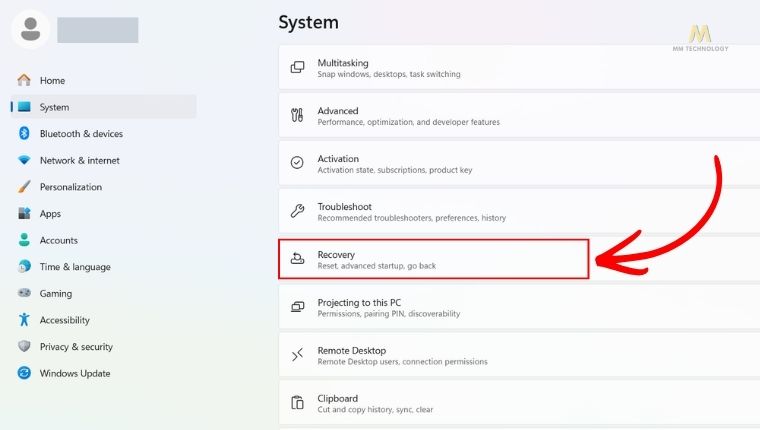Open Time & language settings
760x430 pixels.
[104, 267]
